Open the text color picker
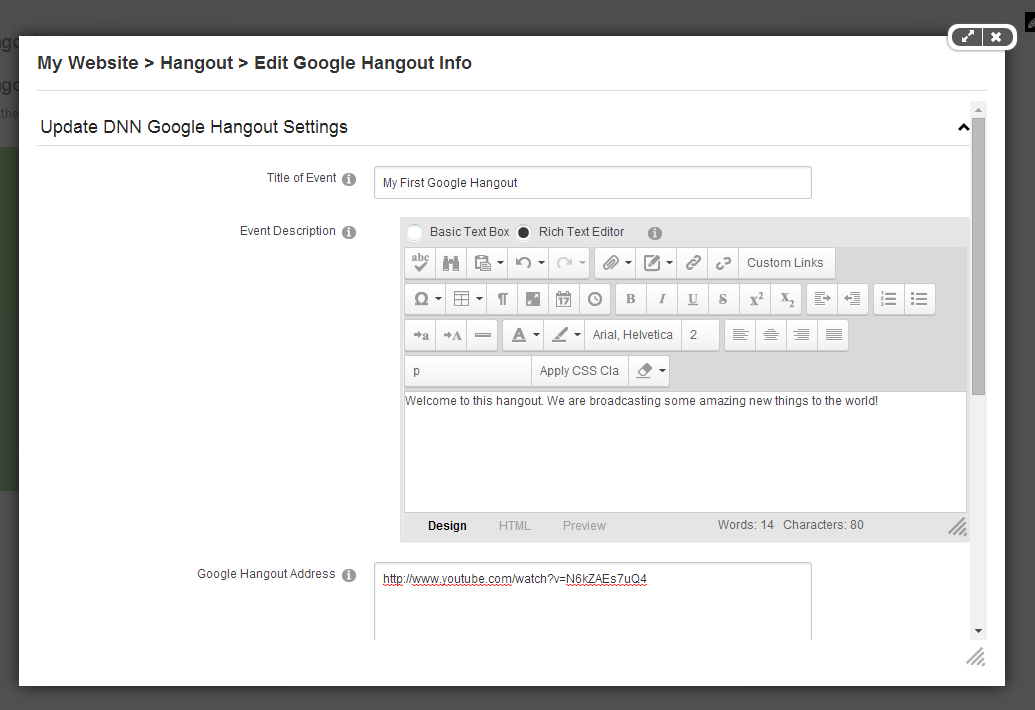Image resolution: width=1035 pixels, height=710 pixels. pos(519,335)
